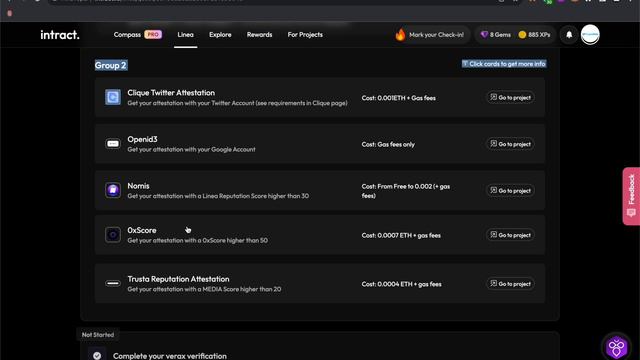Screen dimensions: 640x360
Task: Click Cost: Gas fees only text
Action: click(x=388, y=144)
